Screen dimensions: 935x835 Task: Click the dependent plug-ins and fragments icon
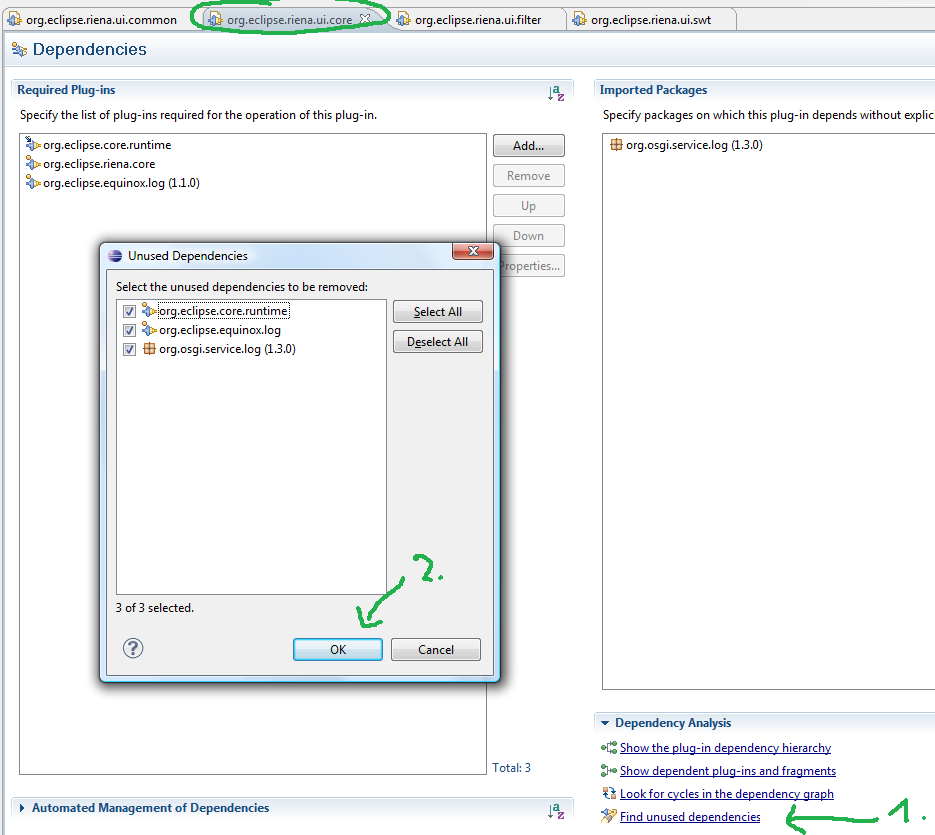(x=609, y=771)
